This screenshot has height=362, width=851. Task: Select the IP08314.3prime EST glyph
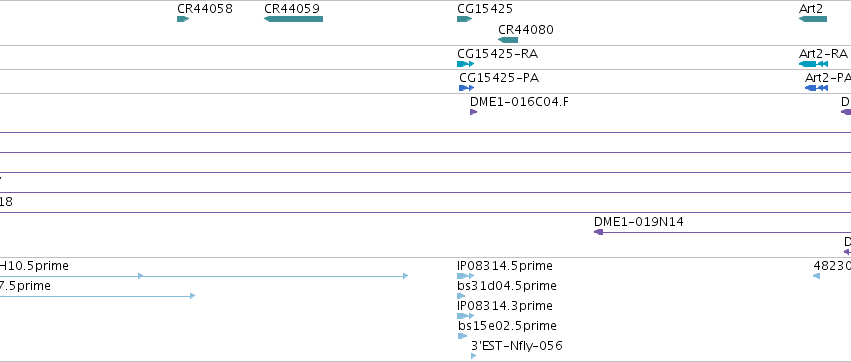pos(466,316)
